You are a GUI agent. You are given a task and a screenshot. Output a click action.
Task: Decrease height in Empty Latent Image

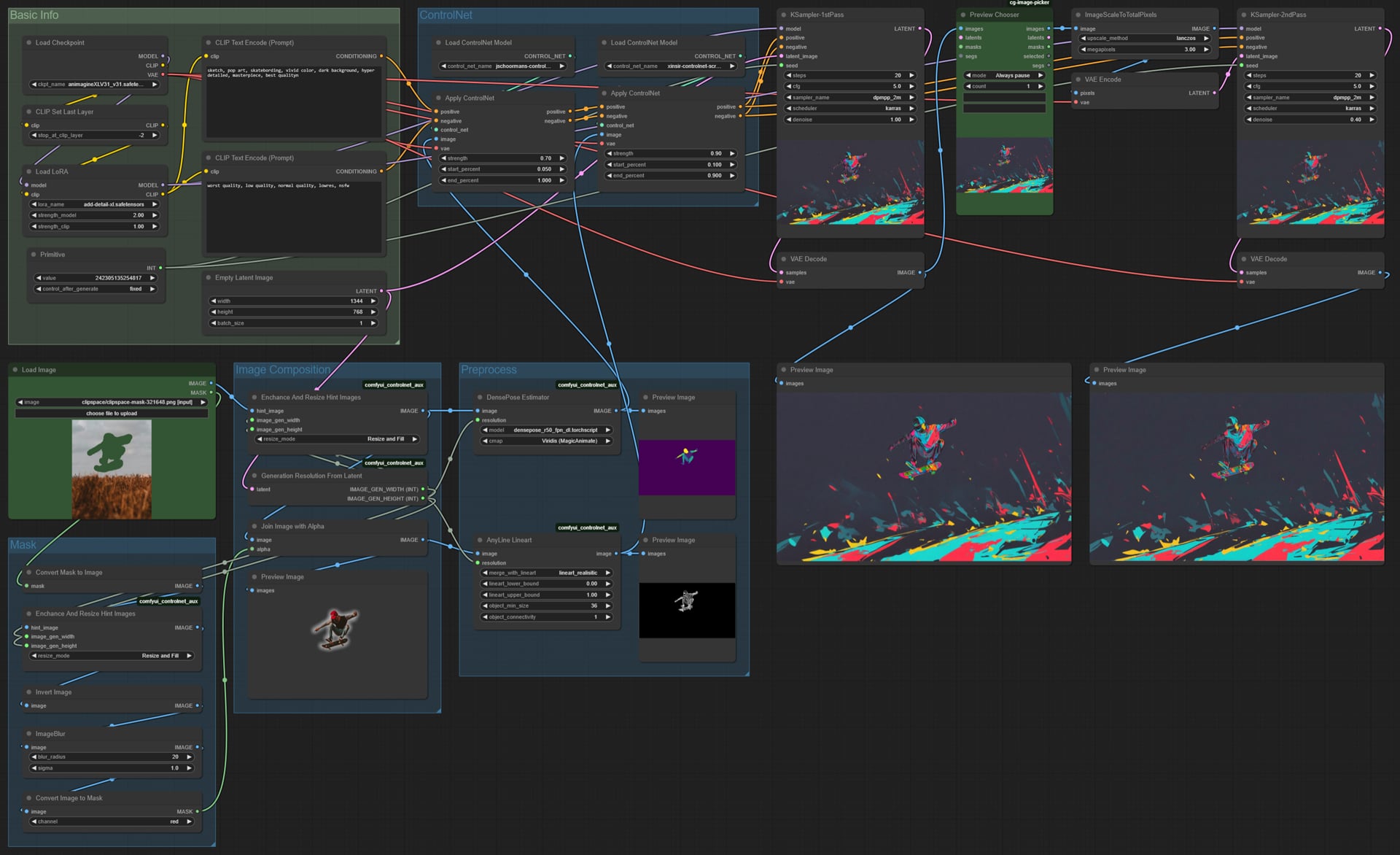214,312
